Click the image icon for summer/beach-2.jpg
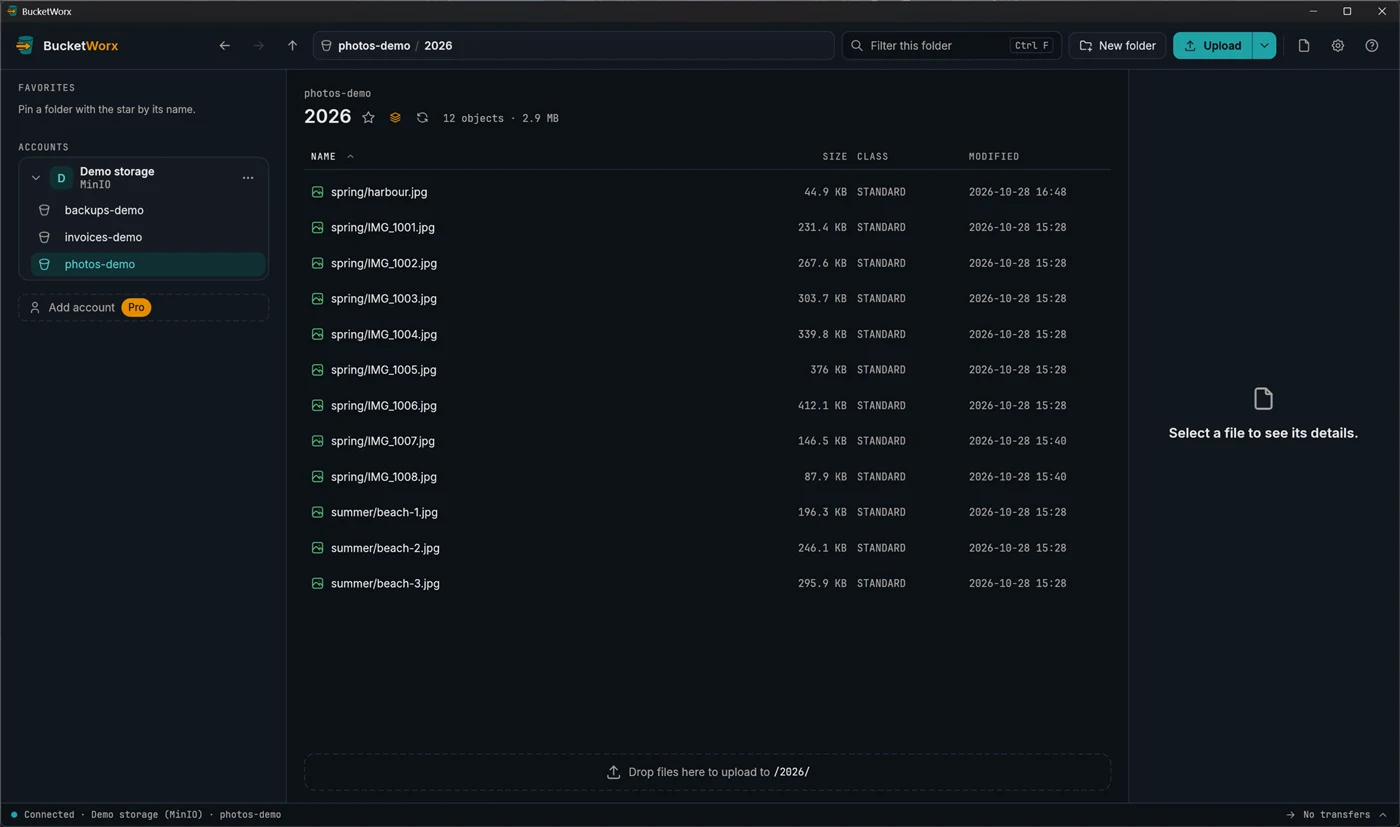Image resolution: width=1400 pixels, height=827 pixels. (317, 548)
